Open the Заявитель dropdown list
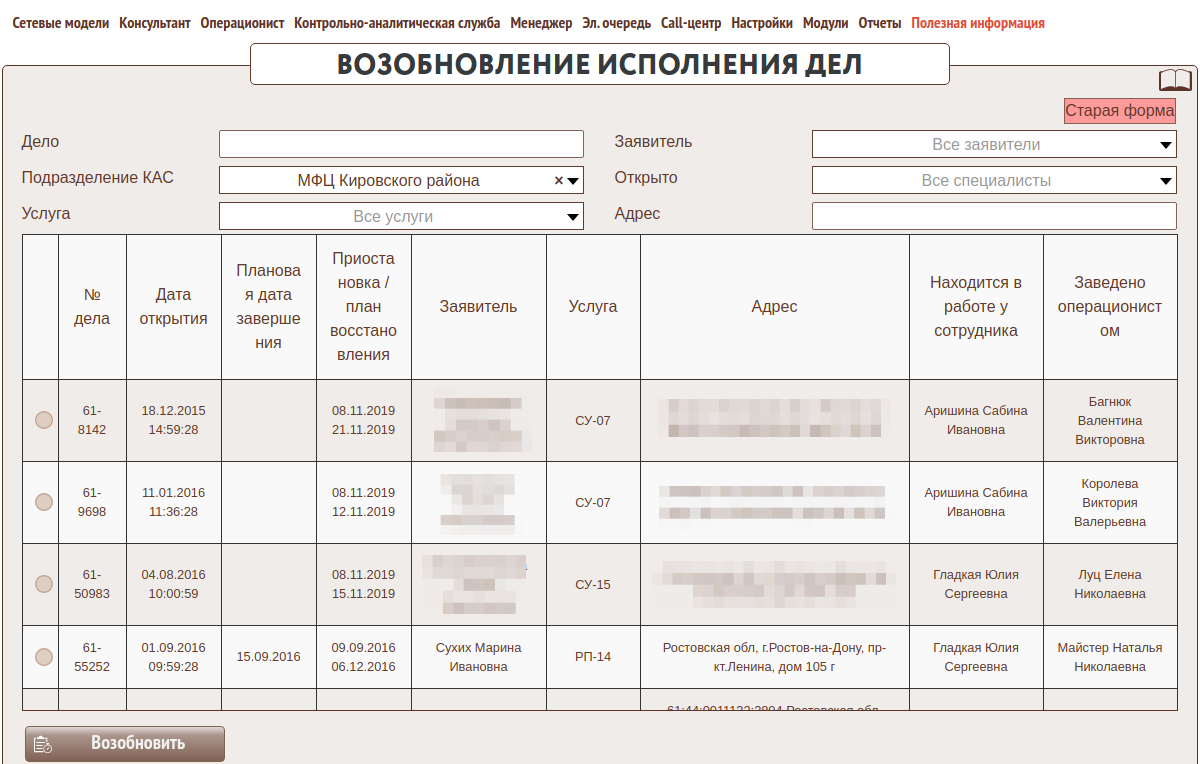This screenshot has height=764, width=1200. pyautogui.click(x=1166, y=145)
